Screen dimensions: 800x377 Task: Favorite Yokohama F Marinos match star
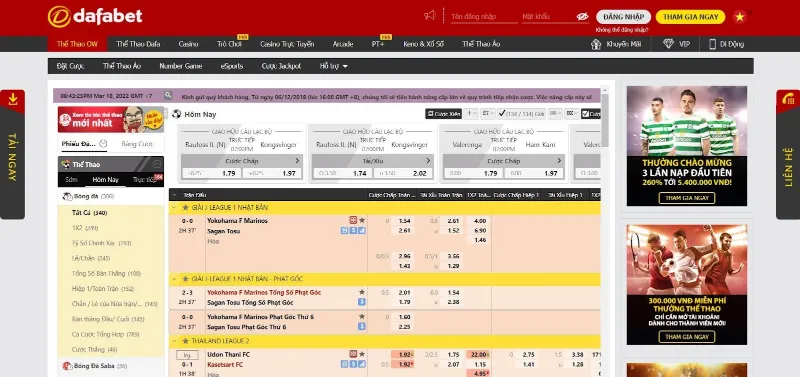click(x=362, y=220)
